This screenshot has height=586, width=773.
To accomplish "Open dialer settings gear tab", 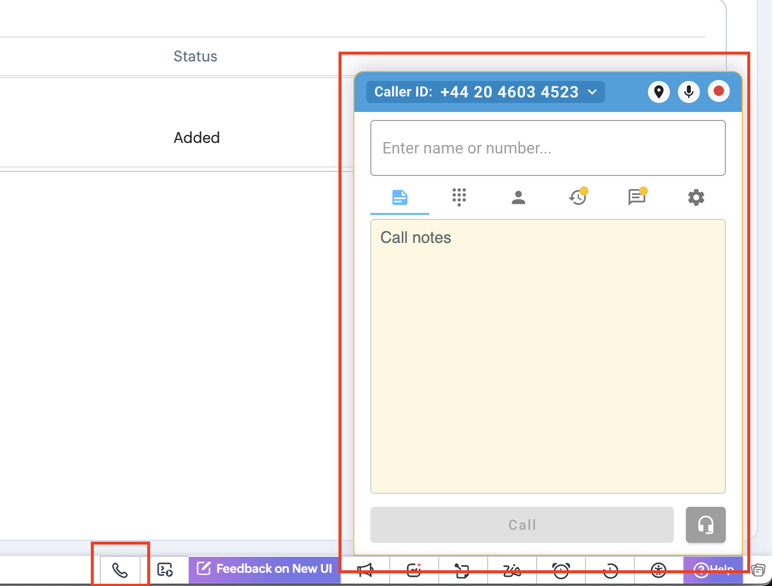I will coord(696,198).
